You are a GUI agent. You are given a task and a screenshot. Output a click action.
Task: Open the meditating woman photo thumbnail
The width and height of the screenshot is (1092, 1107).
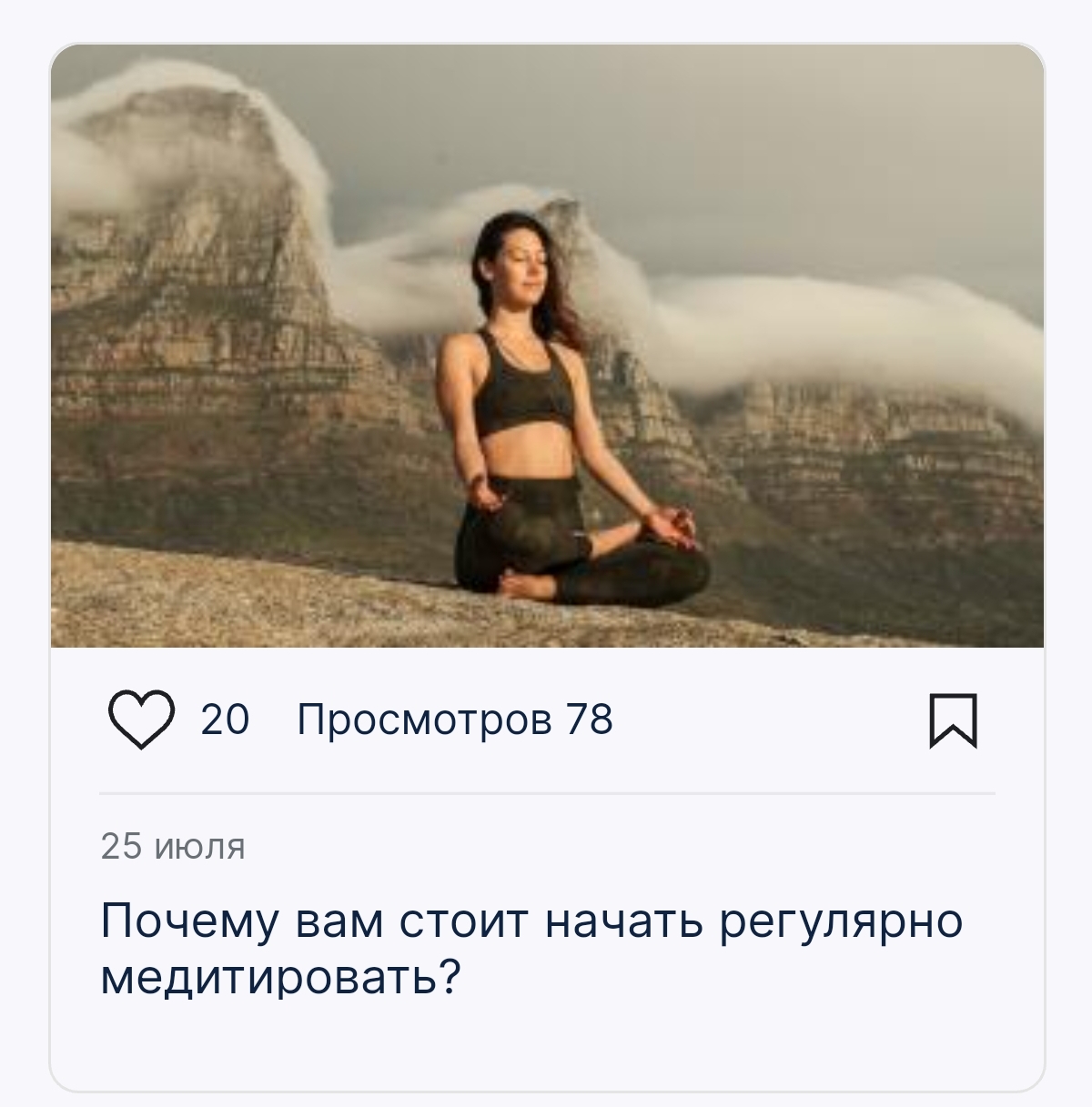547,346
